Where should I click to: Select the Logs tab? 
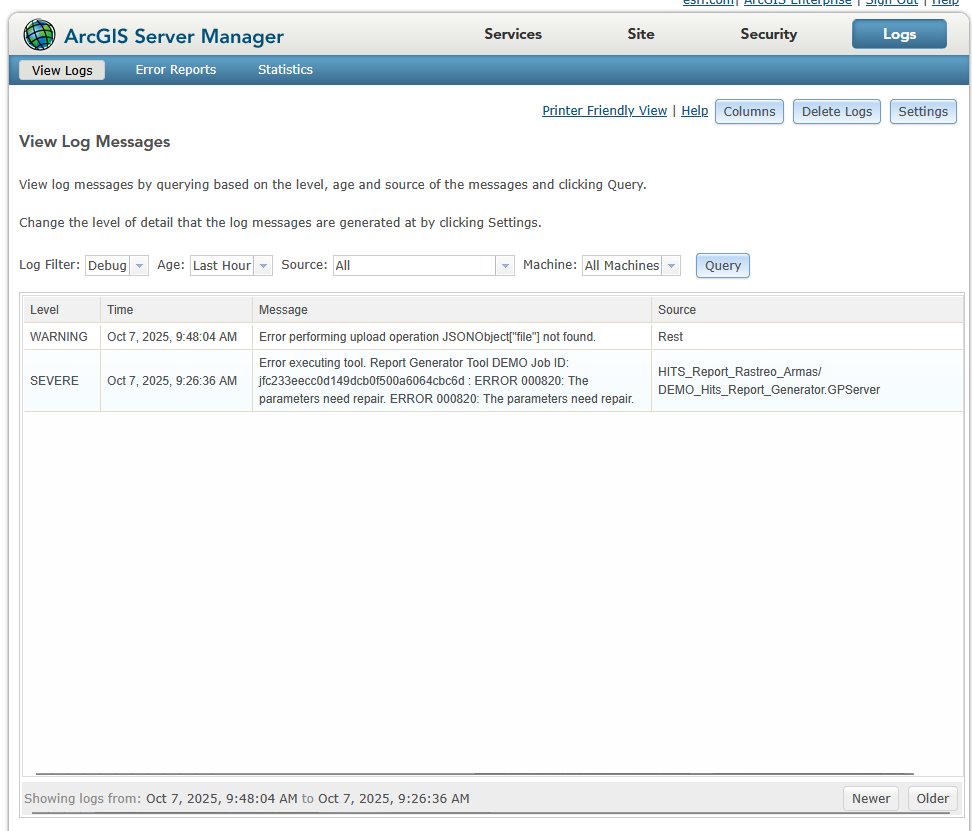pyautogui.click(x=899, y=34)
